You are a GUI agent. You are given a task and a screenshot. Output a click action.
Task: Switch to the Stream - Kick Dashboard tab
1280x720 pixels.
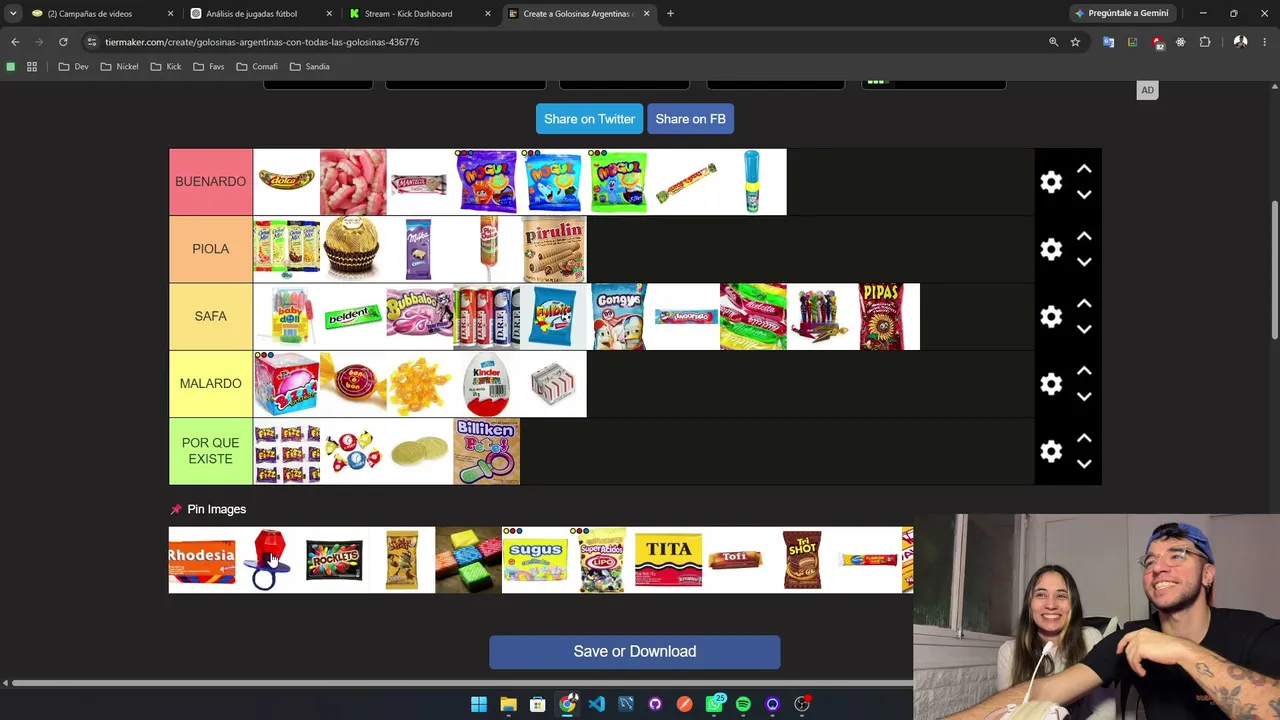pos(420,14)
